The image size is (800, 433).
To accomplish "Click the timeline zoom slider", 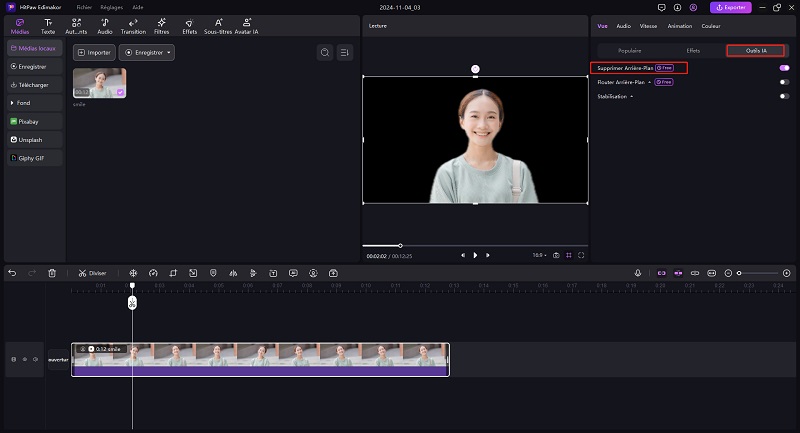I will pyautogui.click(x=760, y=273).
